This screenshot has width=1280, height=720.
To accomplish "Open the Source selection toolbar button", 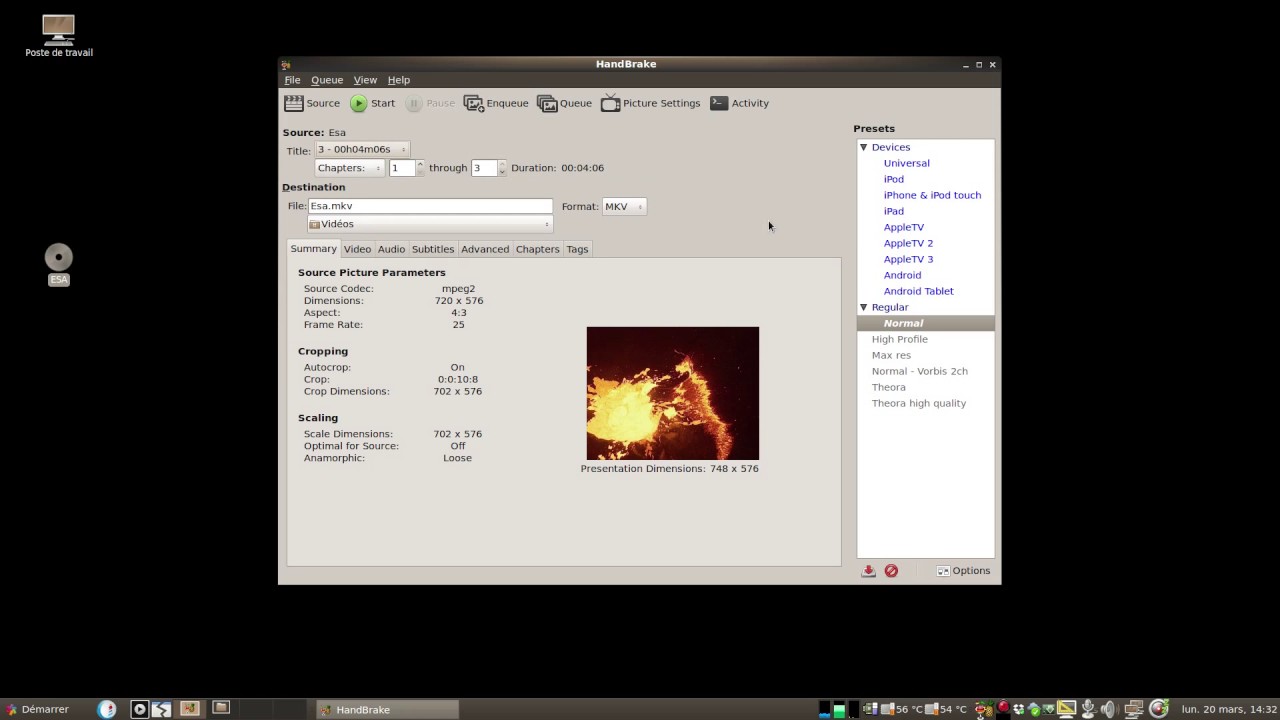I will pyautogui.click(x=312, y=103).
